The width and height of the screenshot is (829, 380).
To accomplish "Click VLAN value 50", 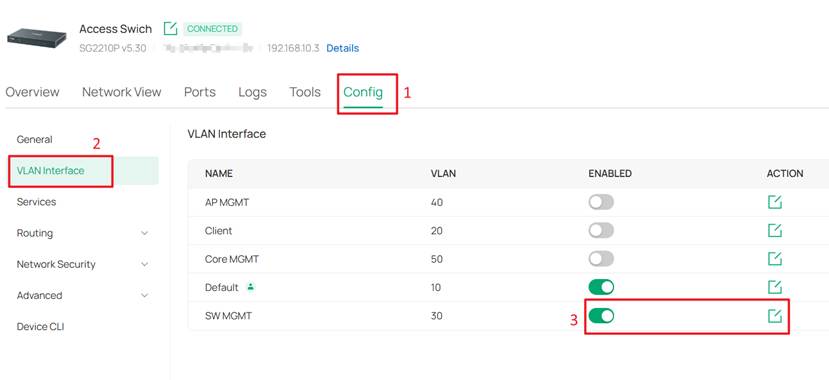I will (x=437, y=259).
